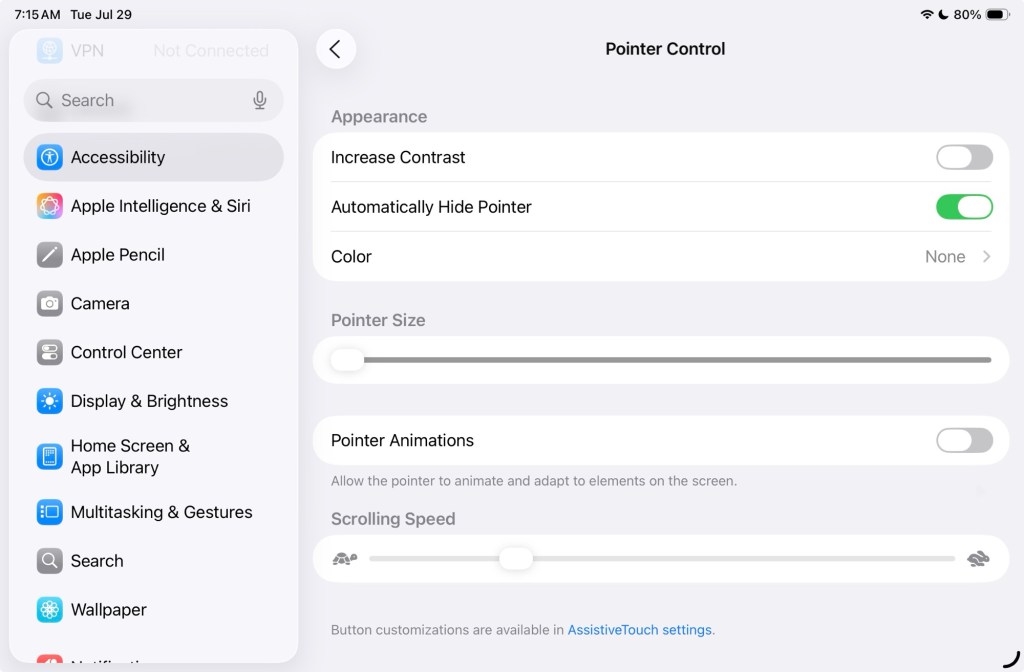
Task: Open Display & Brightness icon
Action: tap(50, 401)
